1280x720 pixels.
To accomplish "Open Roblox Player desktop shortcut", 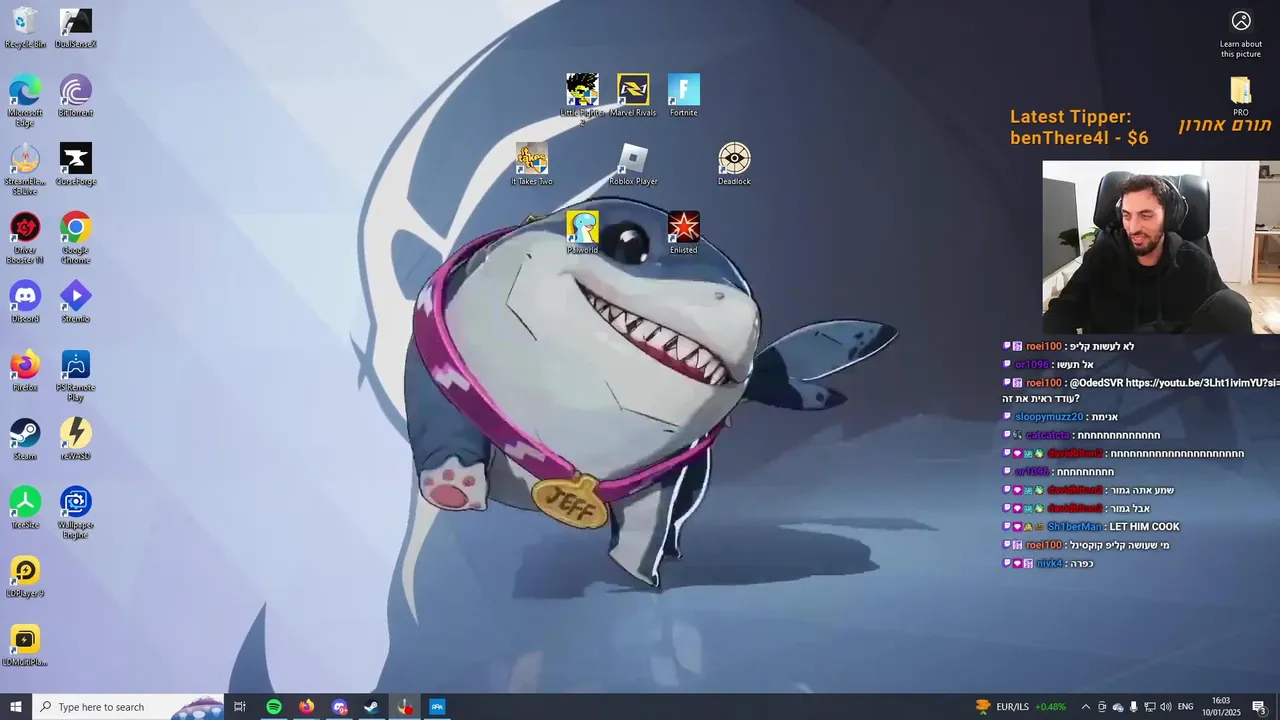I will click(633, 164).
